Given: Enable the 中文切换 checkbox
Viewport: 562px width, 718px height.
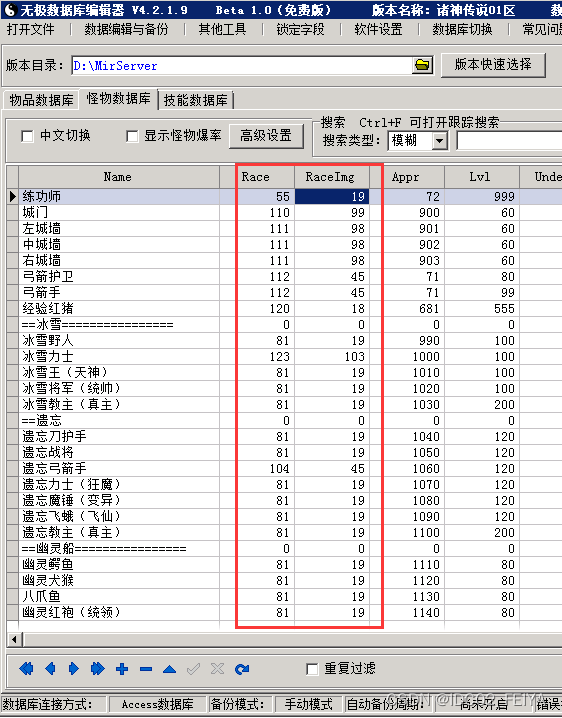Looking at the screenshot, I should click(27, 136).
